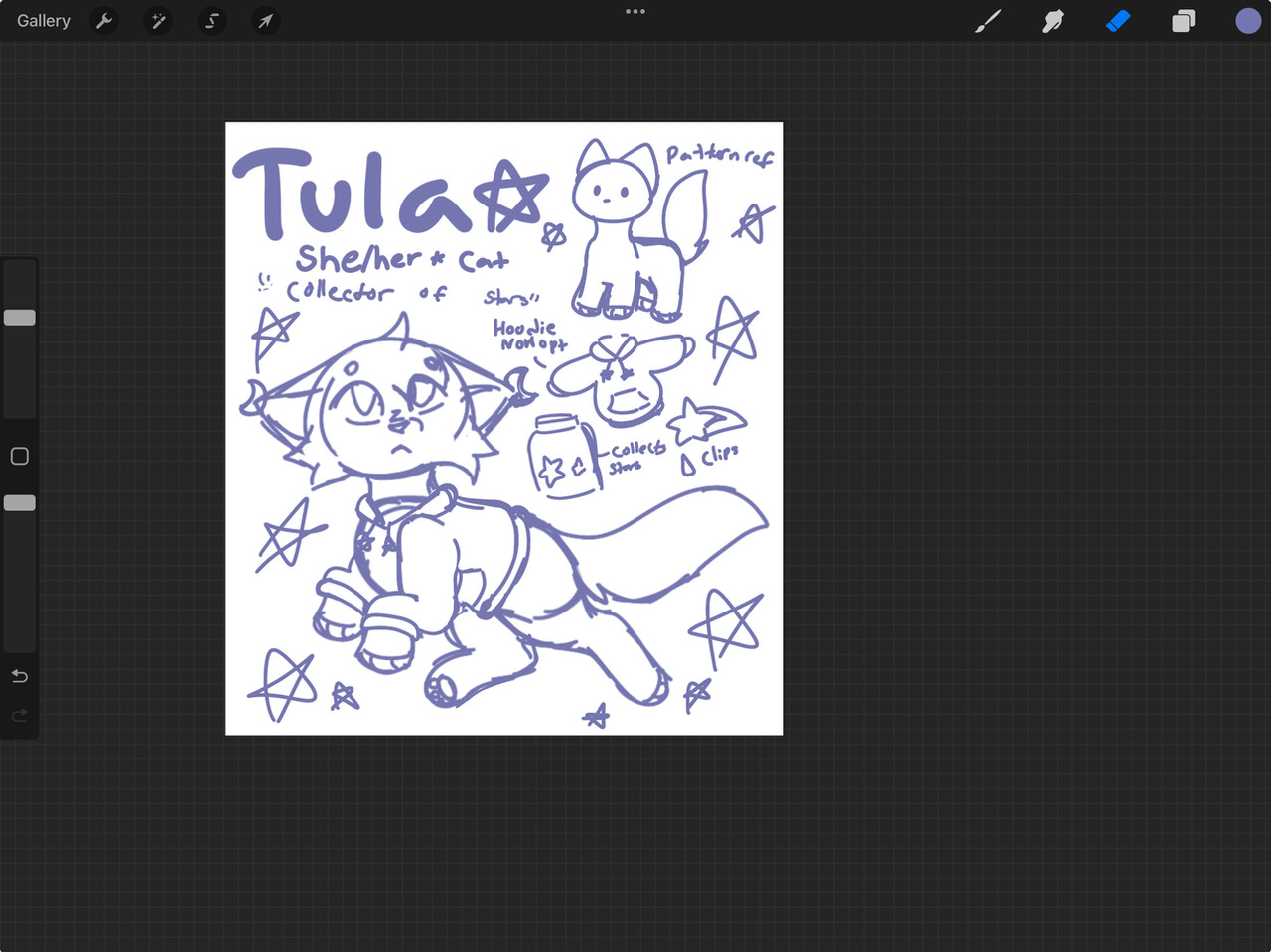This screenshot has width=1271, height=952.
Task: Tap the square modify button on sidebar
Action: [19, 456]
